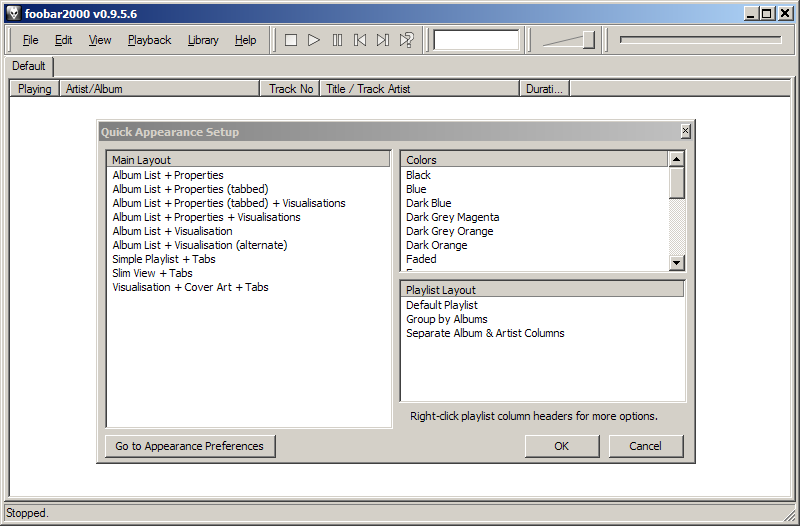Choose the Dark Grey Orange color scheme
The image size is (800, 526).
click(x=450, y=231)
